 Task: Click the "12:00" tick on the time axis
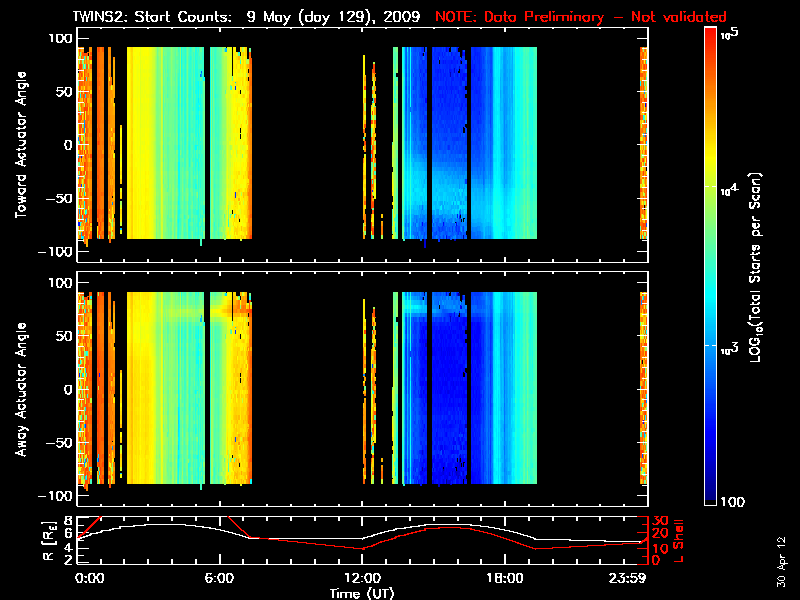[361, 578]
